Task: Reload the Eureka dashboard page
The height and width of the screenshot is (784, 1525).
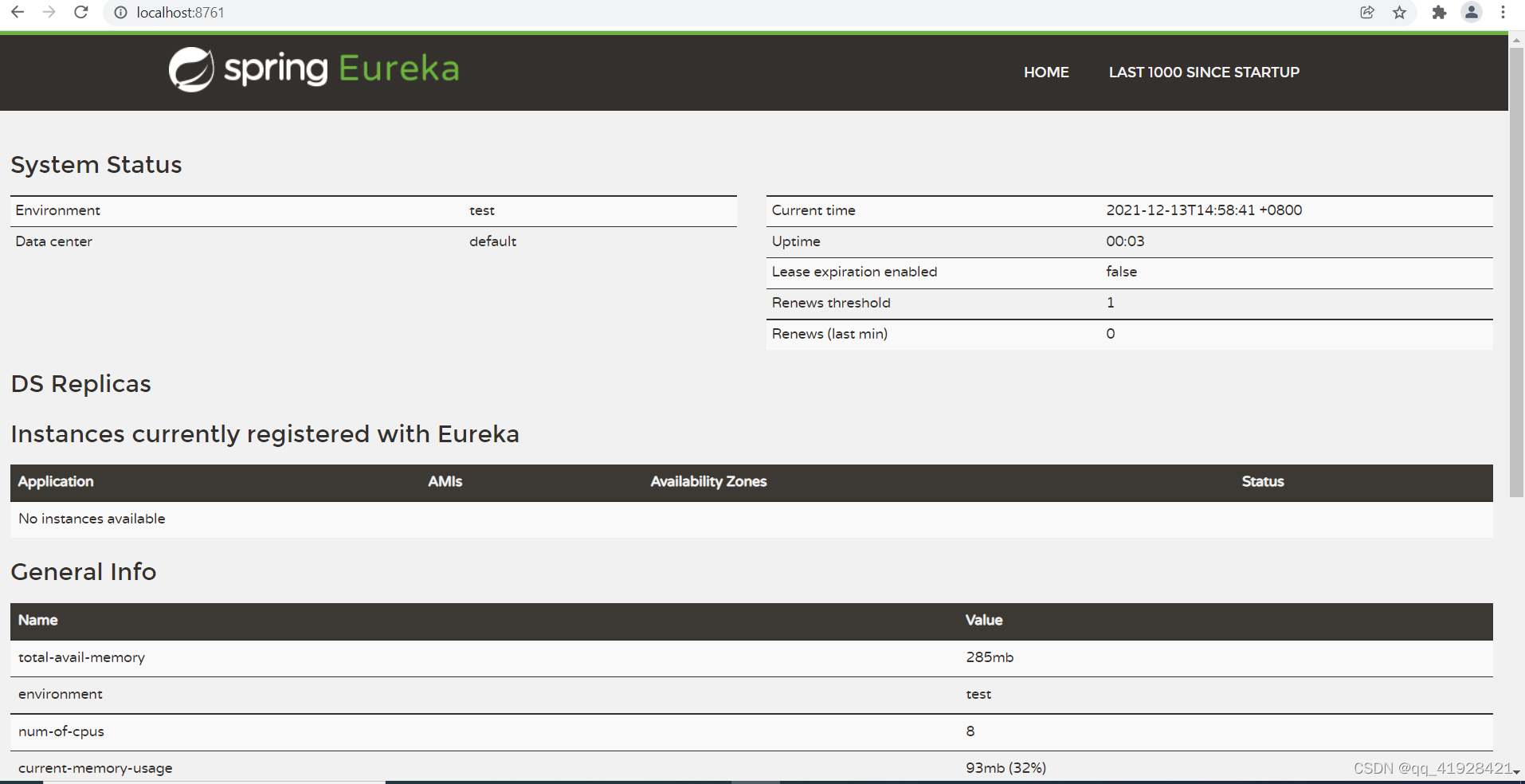Action: pyautogui.click(x=80, y=12)
